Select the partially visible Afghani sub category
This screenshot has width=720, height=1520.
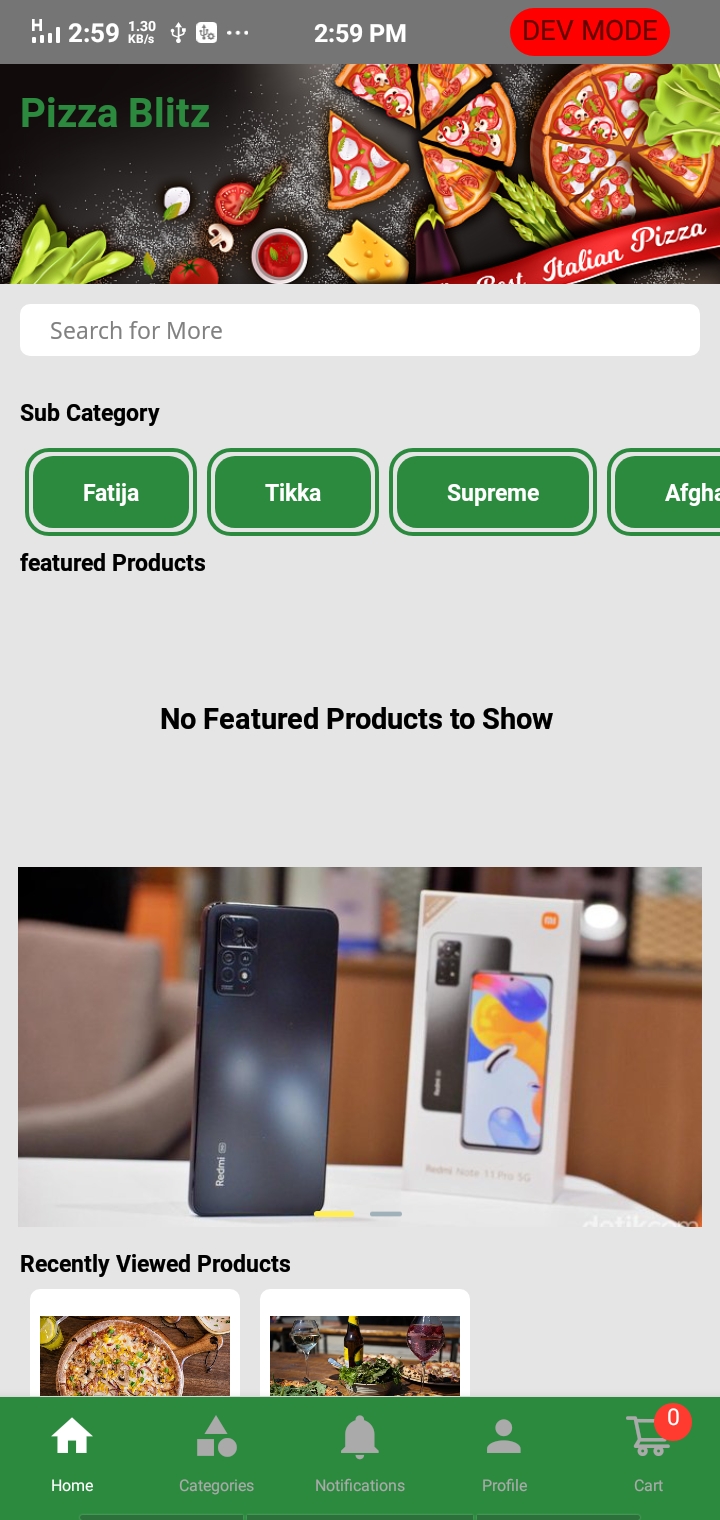click(x=665, y=492)
